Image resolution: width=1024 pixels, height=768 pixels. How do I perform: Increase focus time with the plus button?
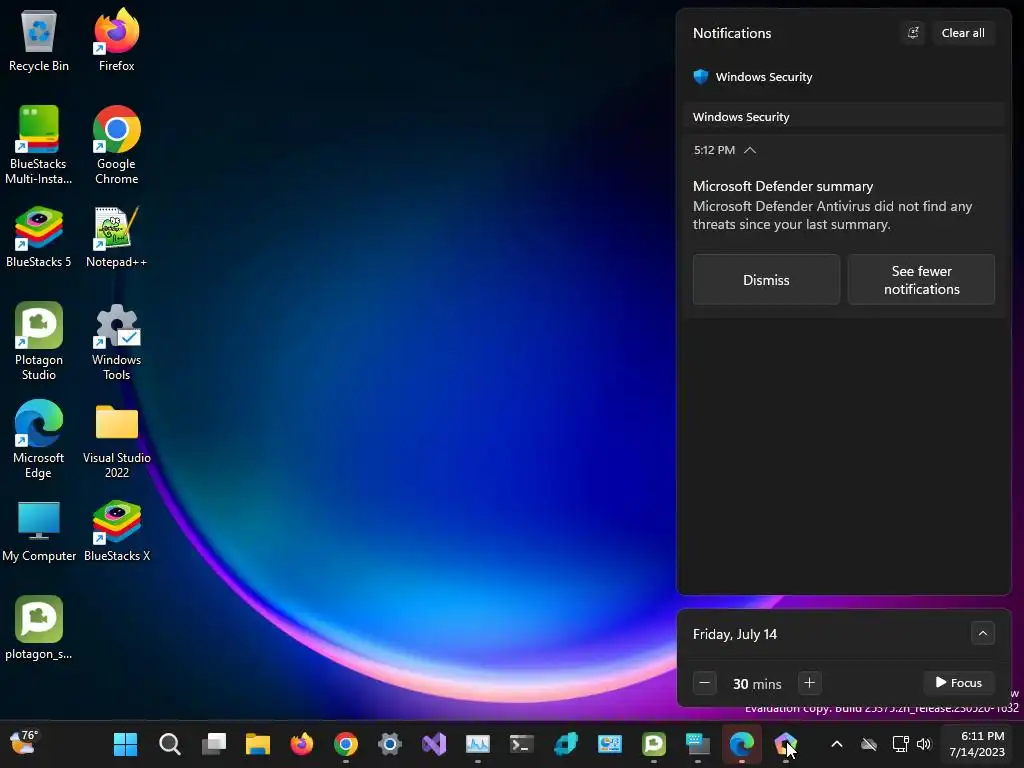(x=809, y=683)
